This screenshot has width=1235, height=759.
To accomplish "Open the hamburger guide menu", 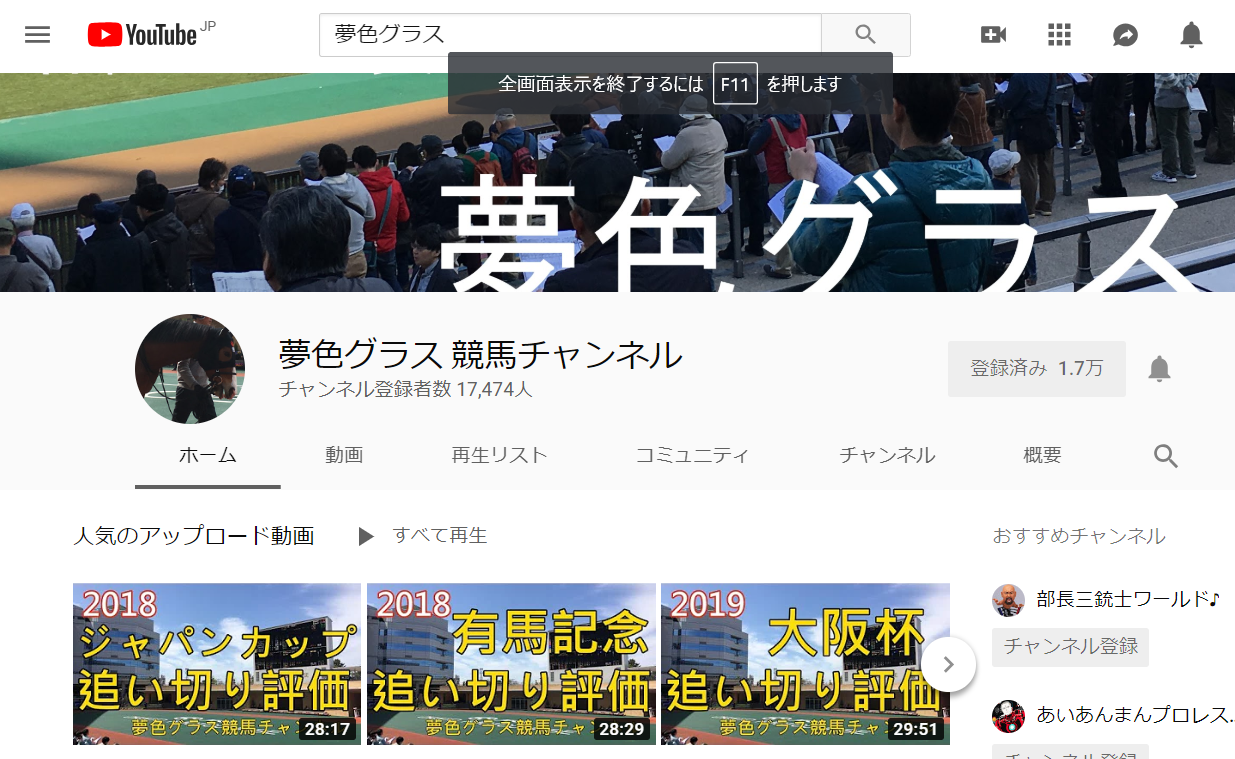I will click(37, 35).
